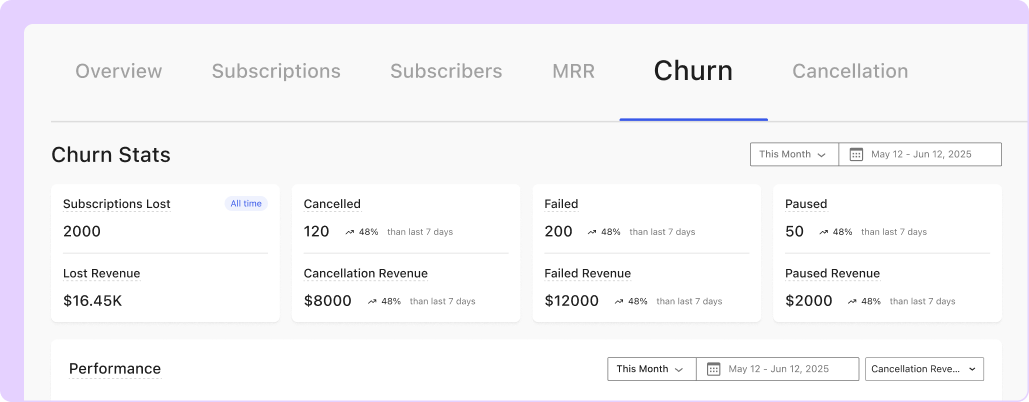
Task: Click the Performance heading
Action: [x=115, y=369]
